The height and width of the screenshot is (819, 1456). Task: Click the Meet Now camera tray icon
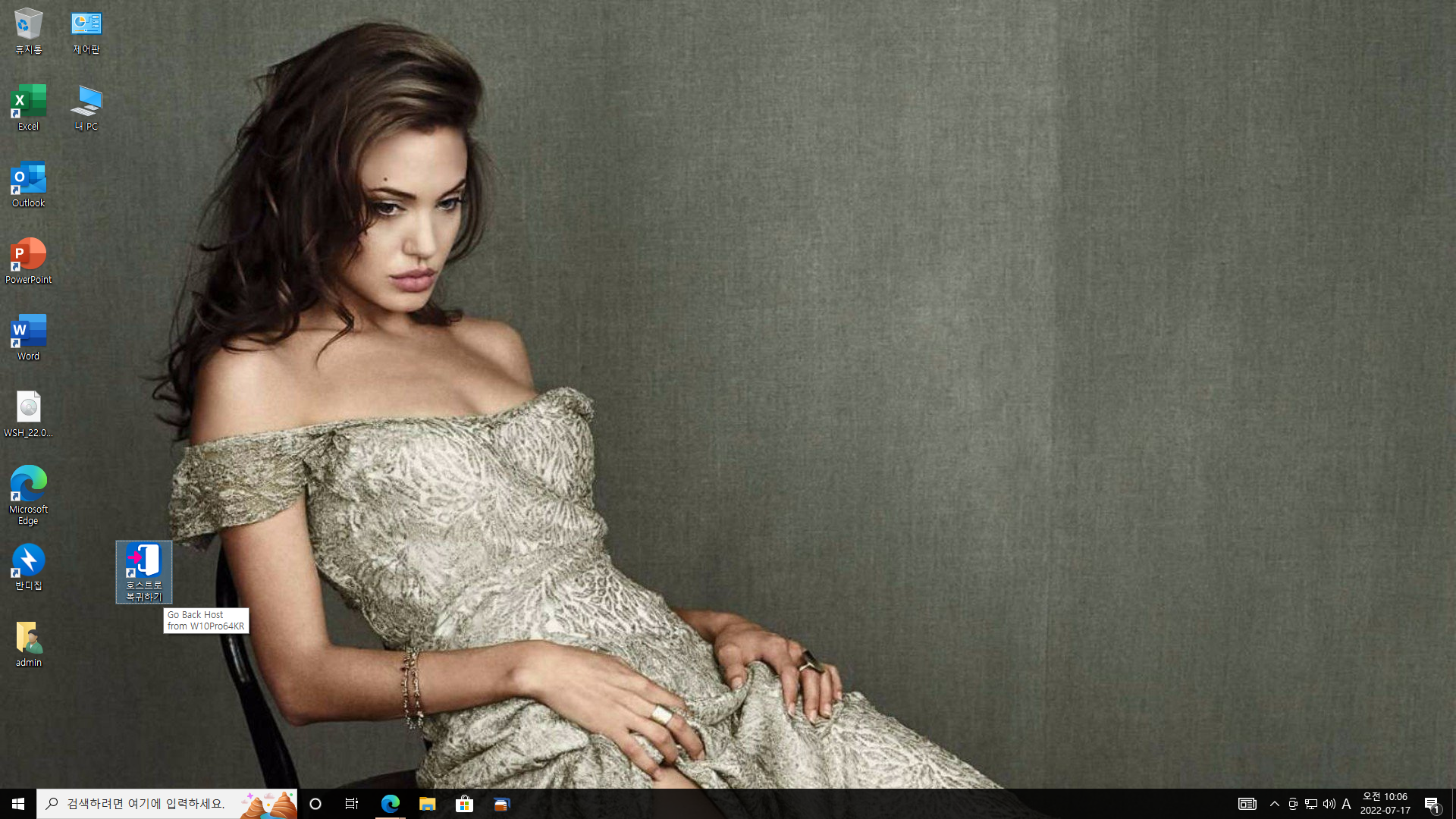(x=1293, y=804)
